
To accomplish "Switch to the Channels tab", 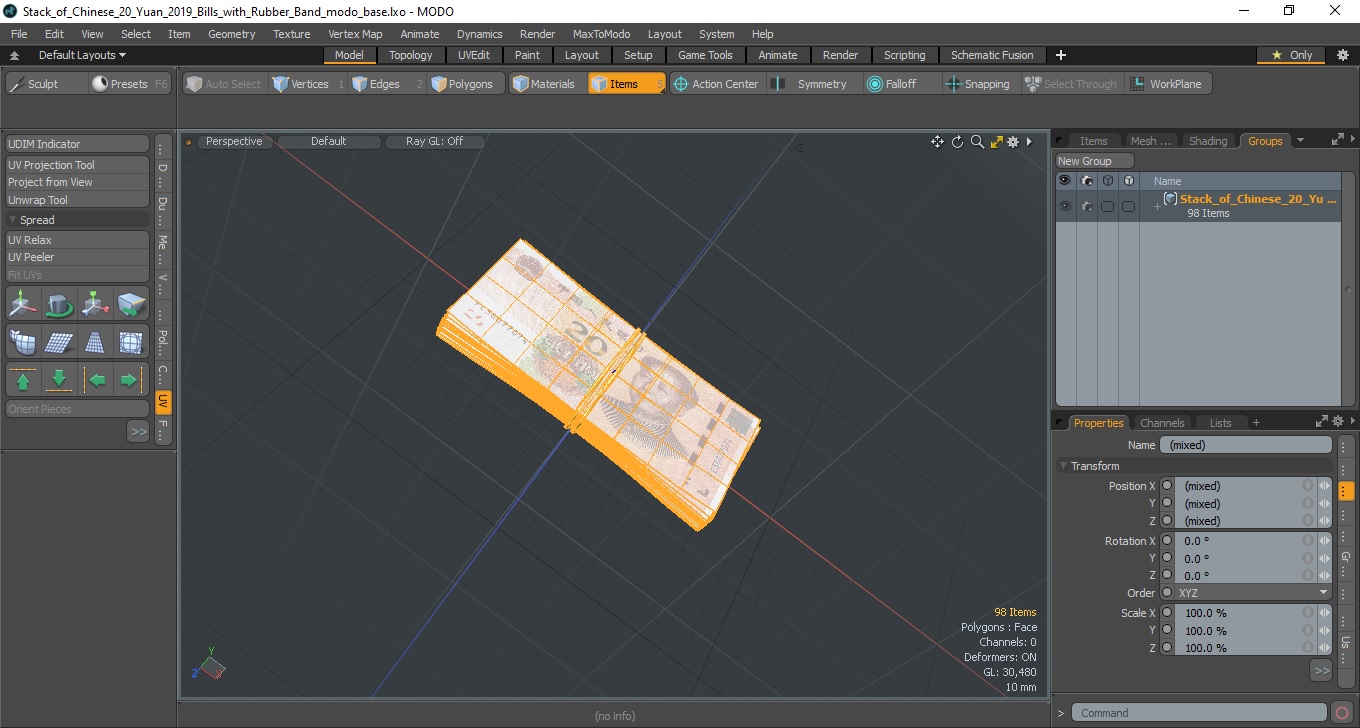I will coord(1162,423).
